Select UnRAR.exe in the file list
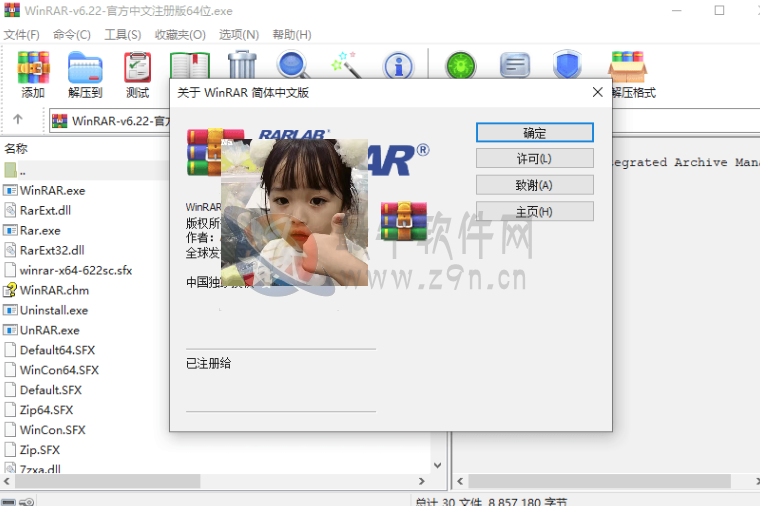 click(x=49, y=330)
